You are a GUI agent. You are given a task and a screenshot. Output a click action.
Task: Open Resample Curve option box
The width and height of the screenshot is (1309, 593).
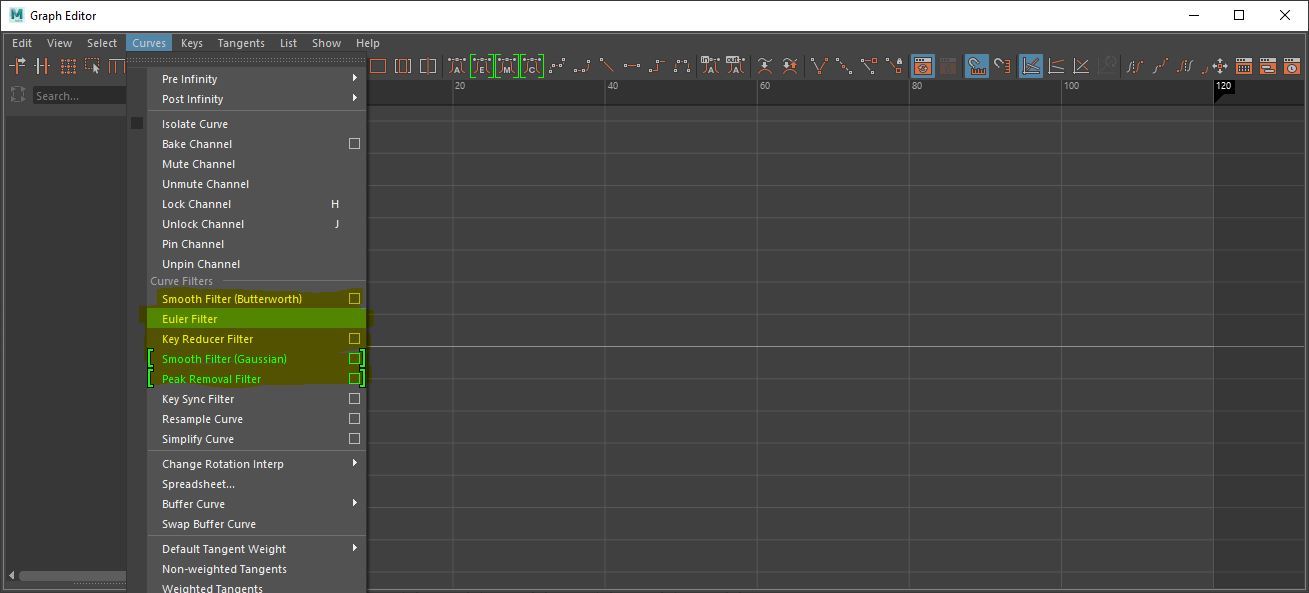[354, 419]
